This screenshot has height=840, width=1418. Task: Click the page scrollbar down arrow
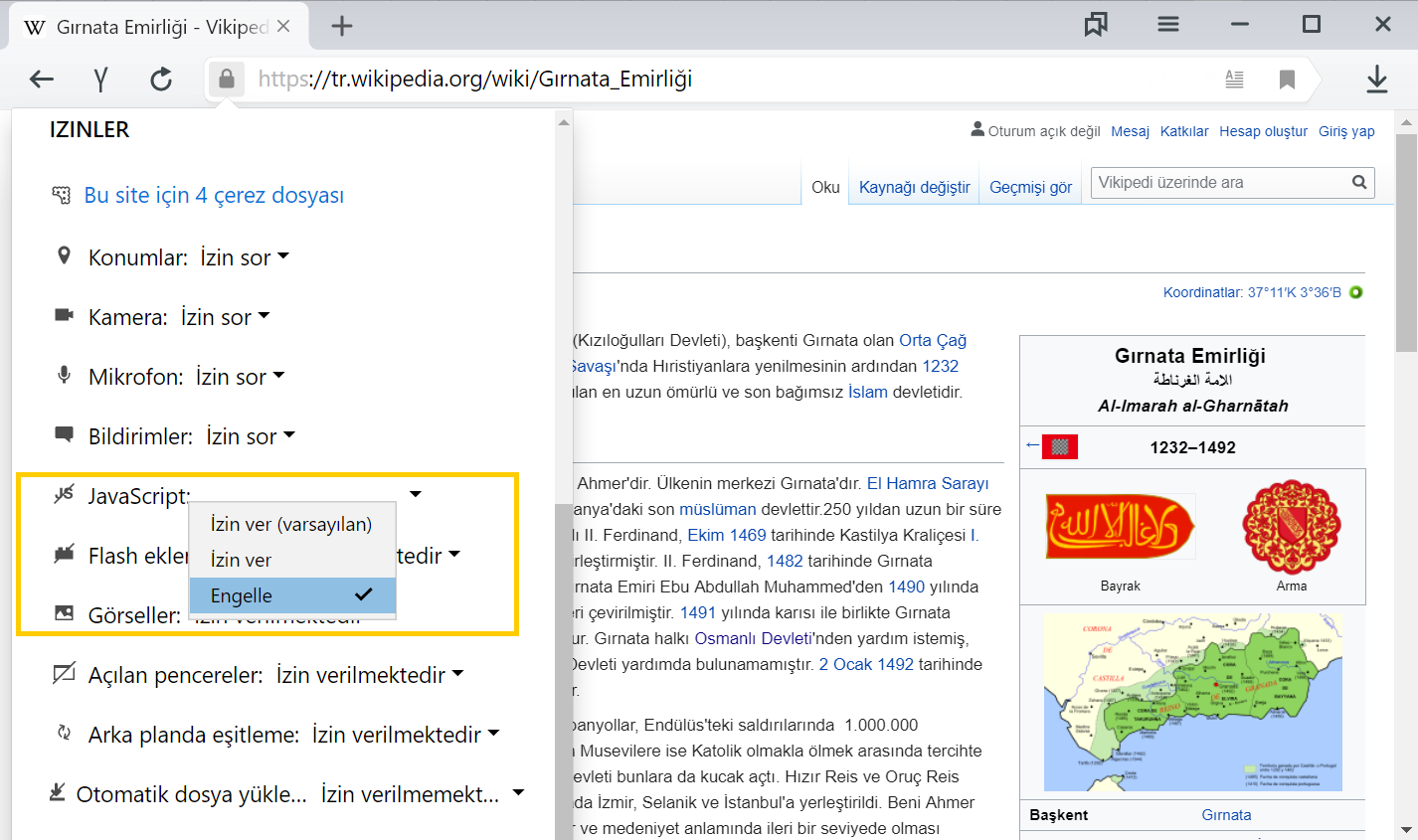(1407, 828)
